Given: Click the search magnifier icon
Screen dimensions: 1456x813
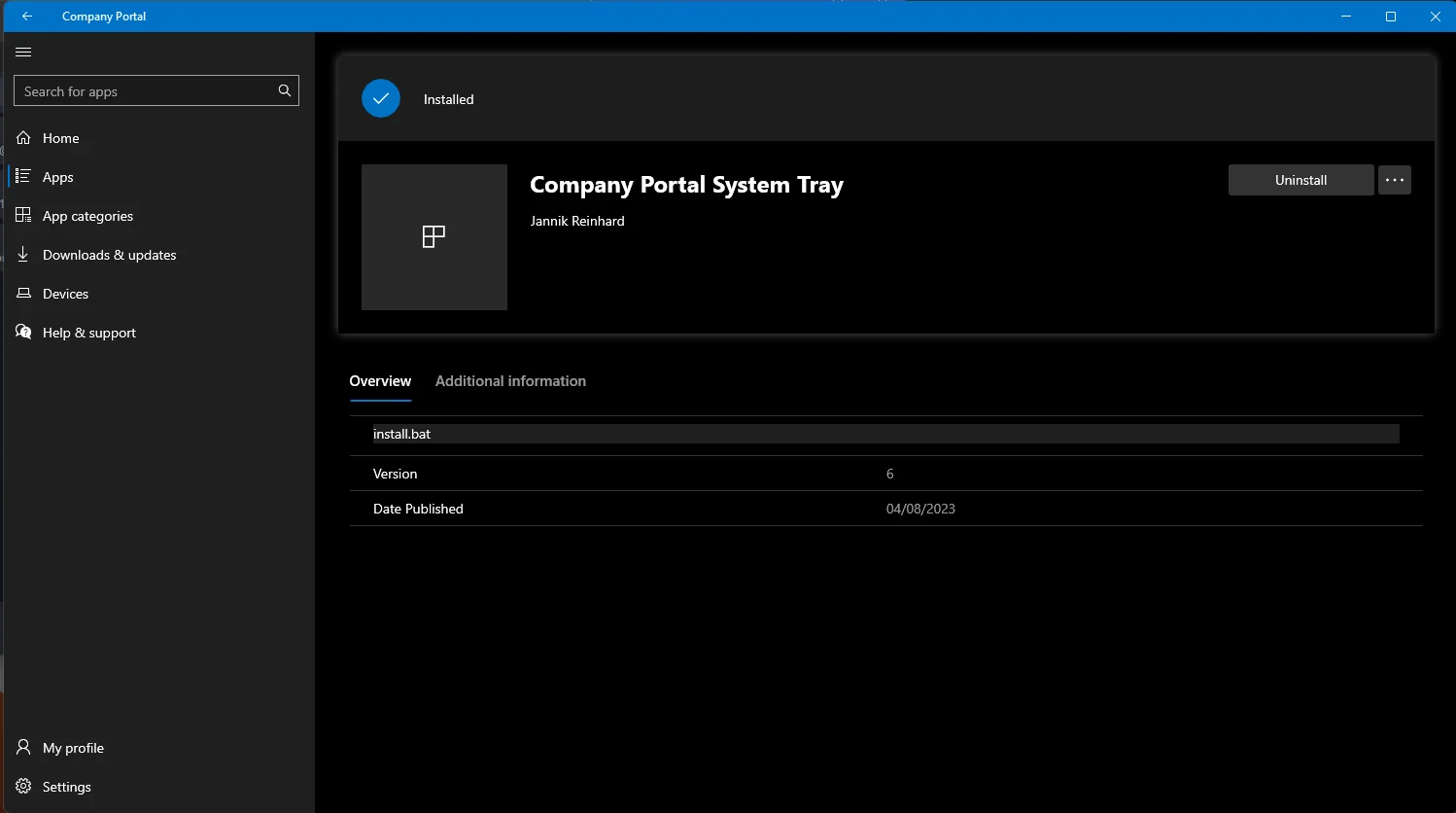Looking at the screenshot, I should (285, 90).
